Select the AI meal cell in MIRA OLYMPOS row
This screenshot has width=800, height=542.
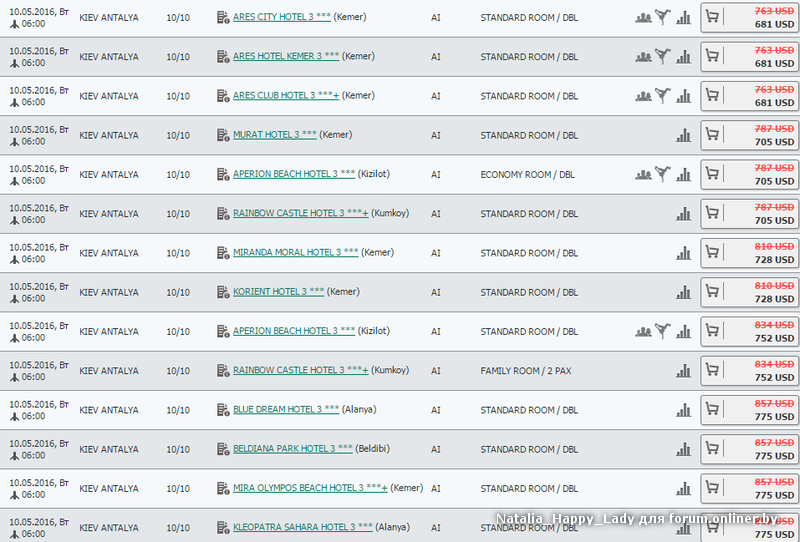point(435,489)
